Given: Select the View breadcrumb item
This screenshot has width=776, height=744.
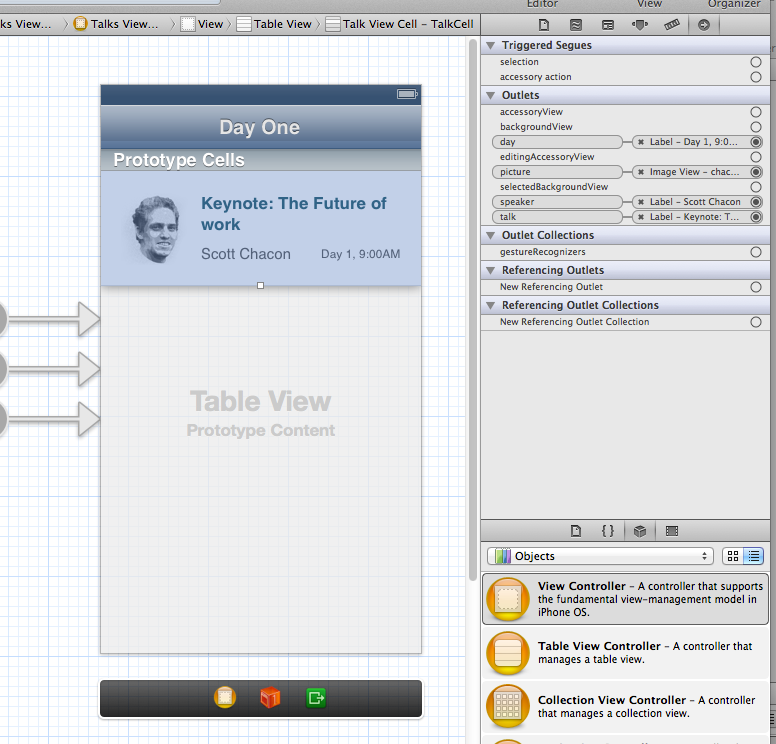Looking at the screenshot, I should click(x=202, y=24).
